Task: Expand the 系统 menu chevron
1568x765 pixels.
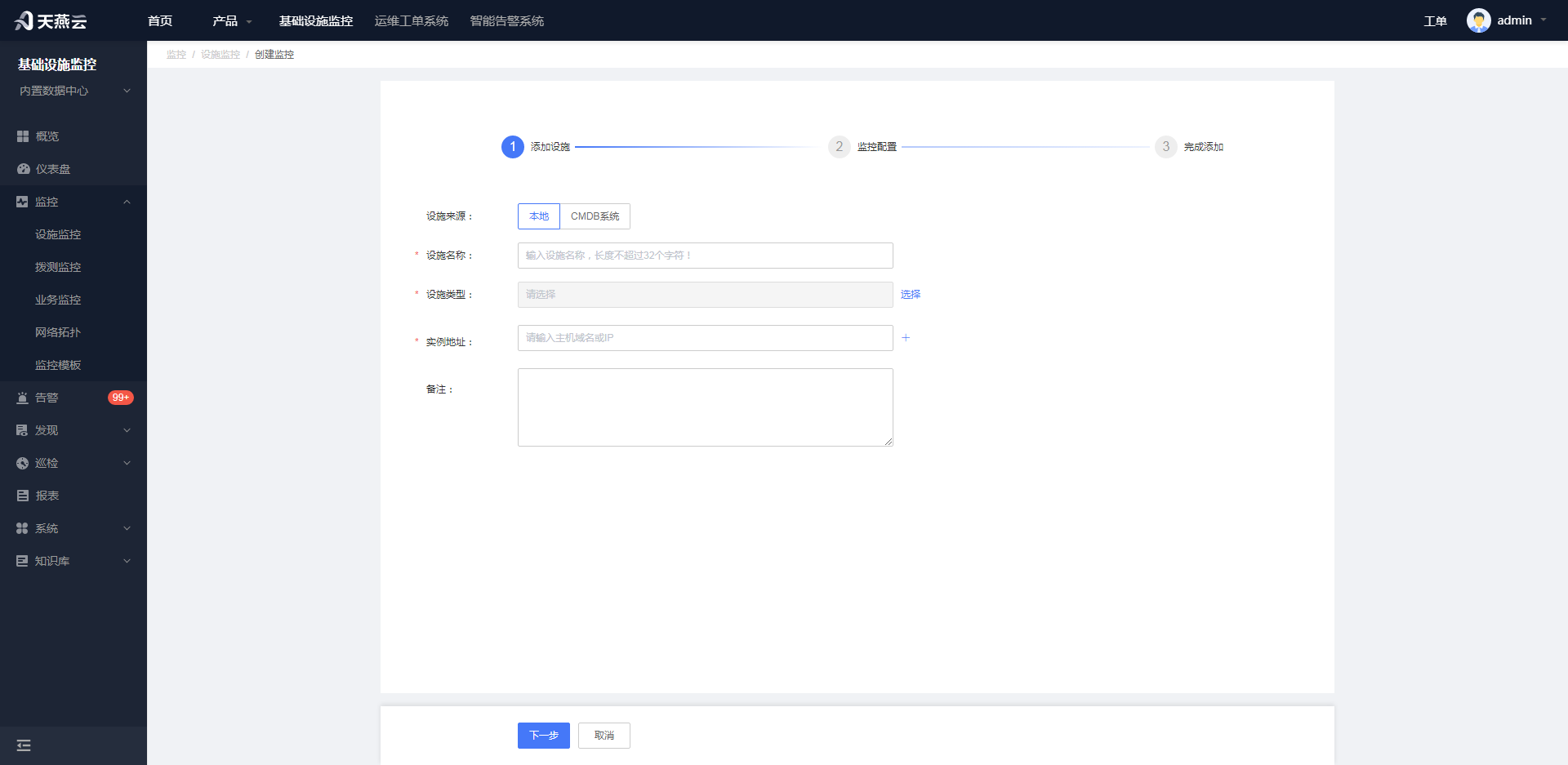Action: tap(127, 528)
